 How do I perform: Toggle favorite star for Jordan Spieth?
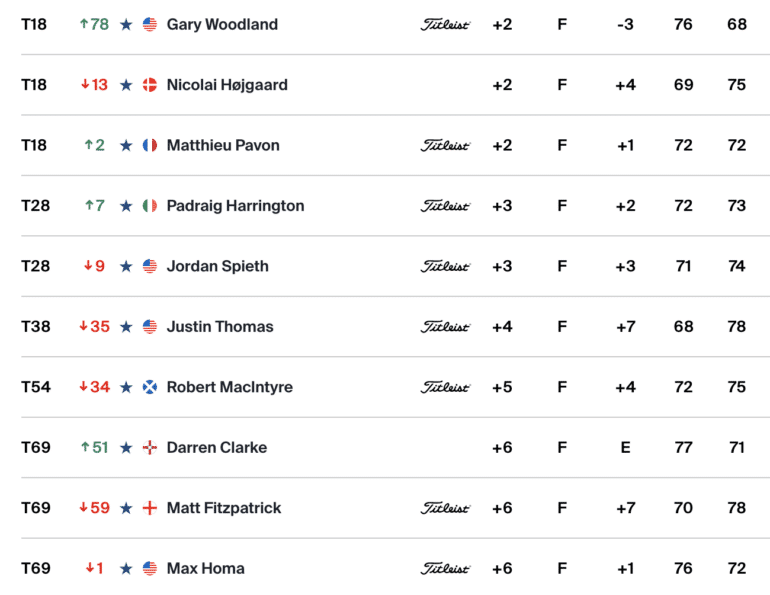(x=126, y=266)
